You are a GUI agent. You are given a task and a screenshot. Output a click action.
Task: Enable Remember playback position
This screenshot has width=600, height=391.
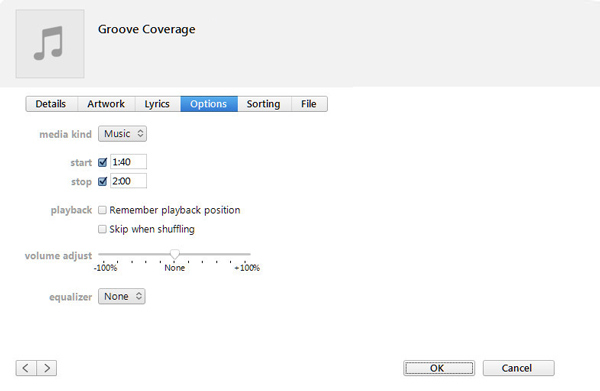click(102, 210)
